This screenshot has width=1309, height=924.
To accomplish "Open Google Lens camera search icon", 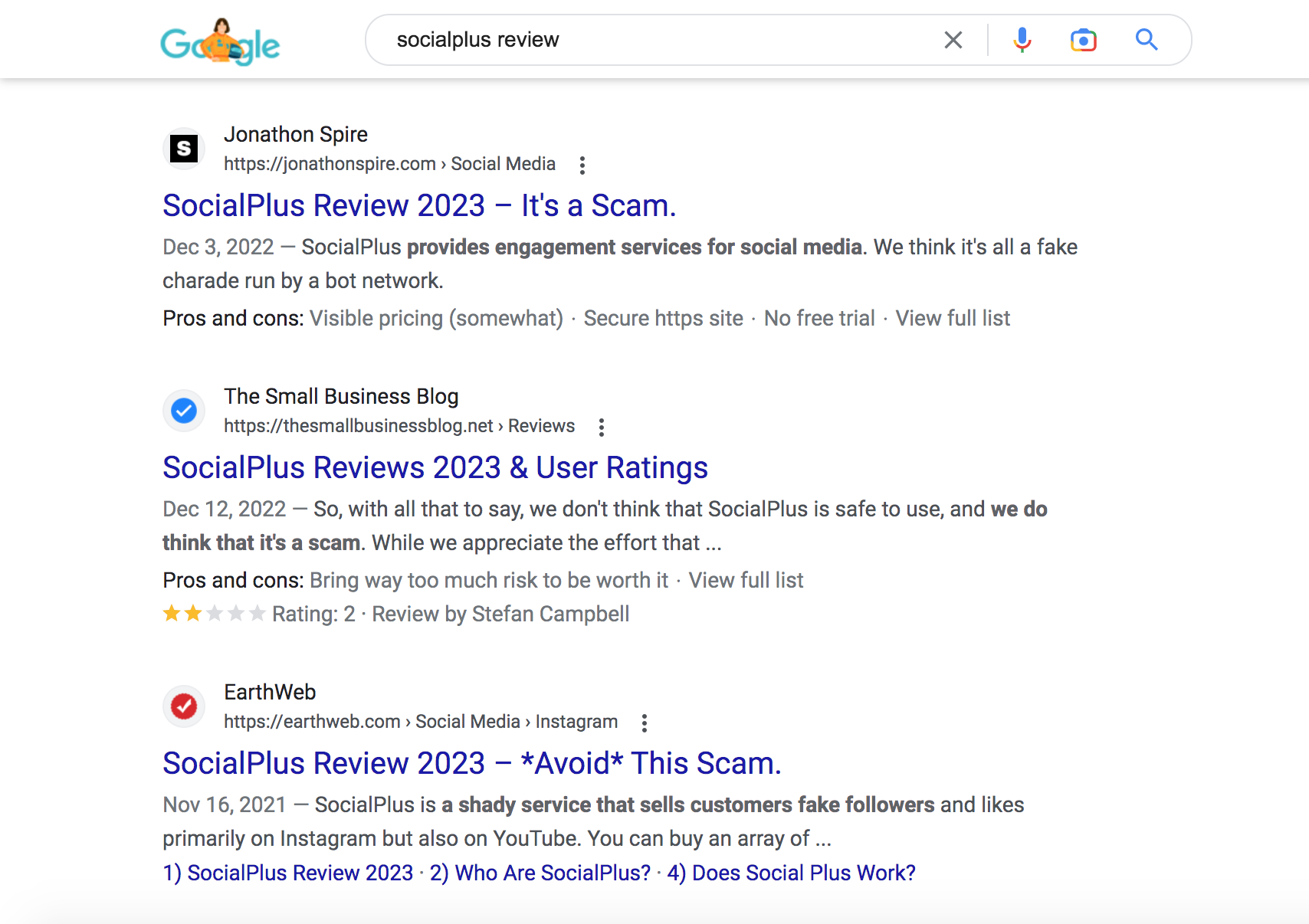I will pos(1083,40).
